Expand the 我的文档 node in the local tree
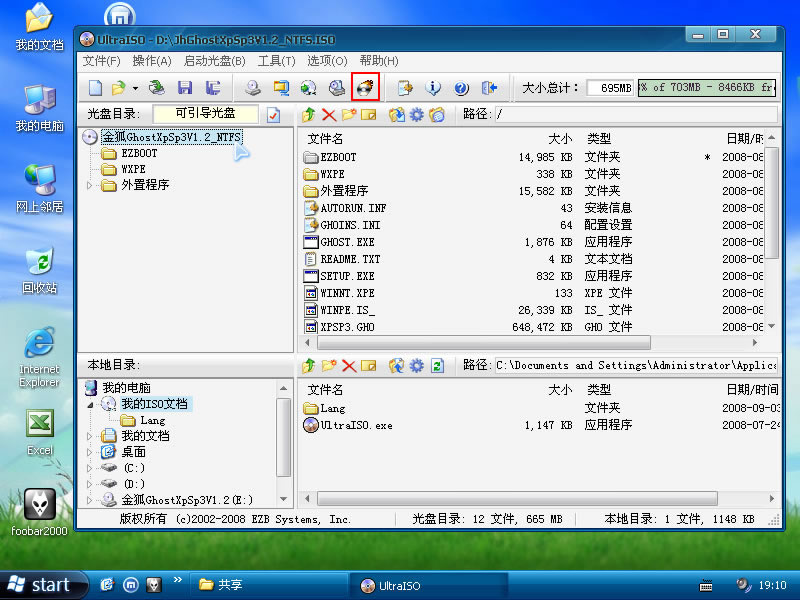Viewport: 800px width, 600px height. (x=90, y=436)
